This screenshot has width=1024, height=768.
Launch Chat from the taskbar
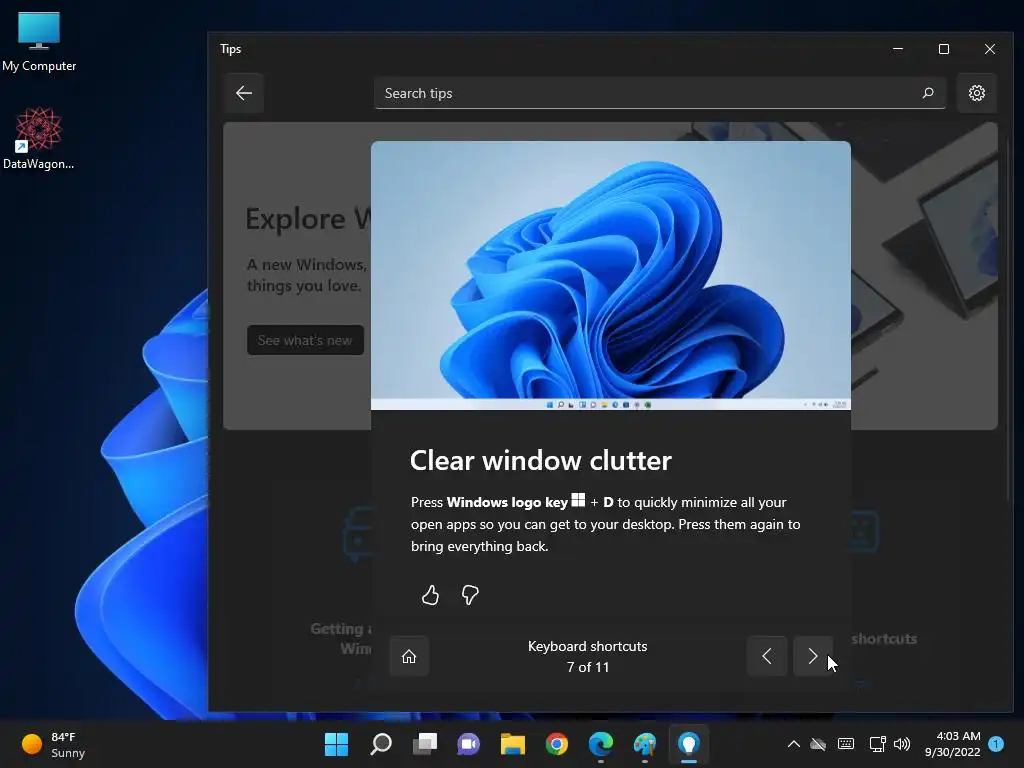(468, 744)
